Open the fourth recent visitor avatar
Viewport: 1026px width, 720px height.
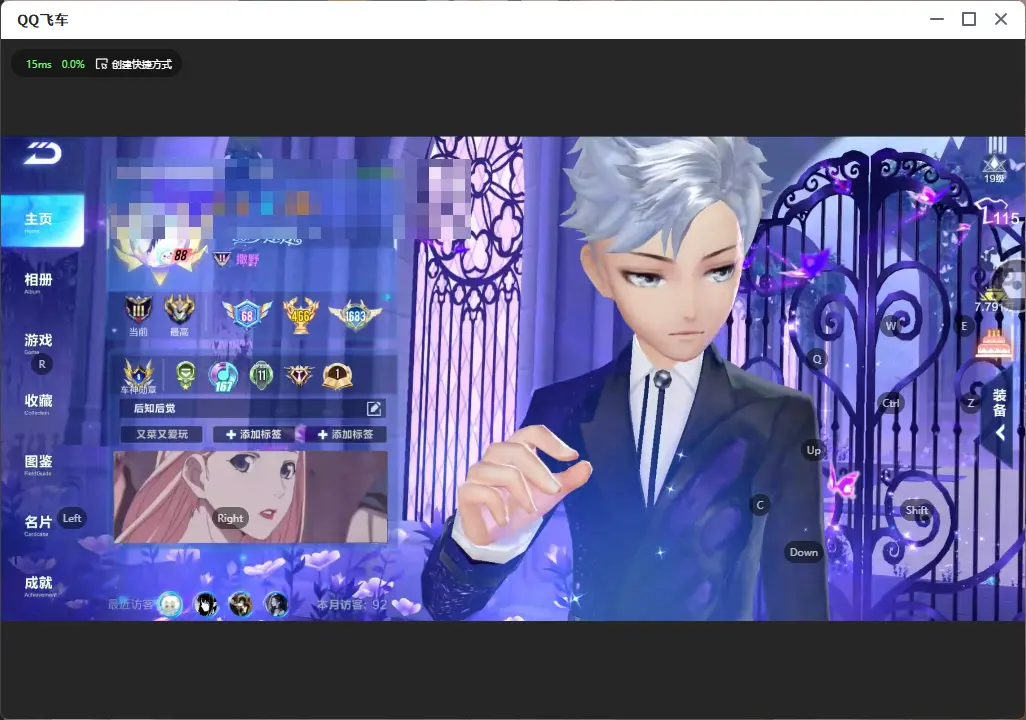tap(276, 604)
